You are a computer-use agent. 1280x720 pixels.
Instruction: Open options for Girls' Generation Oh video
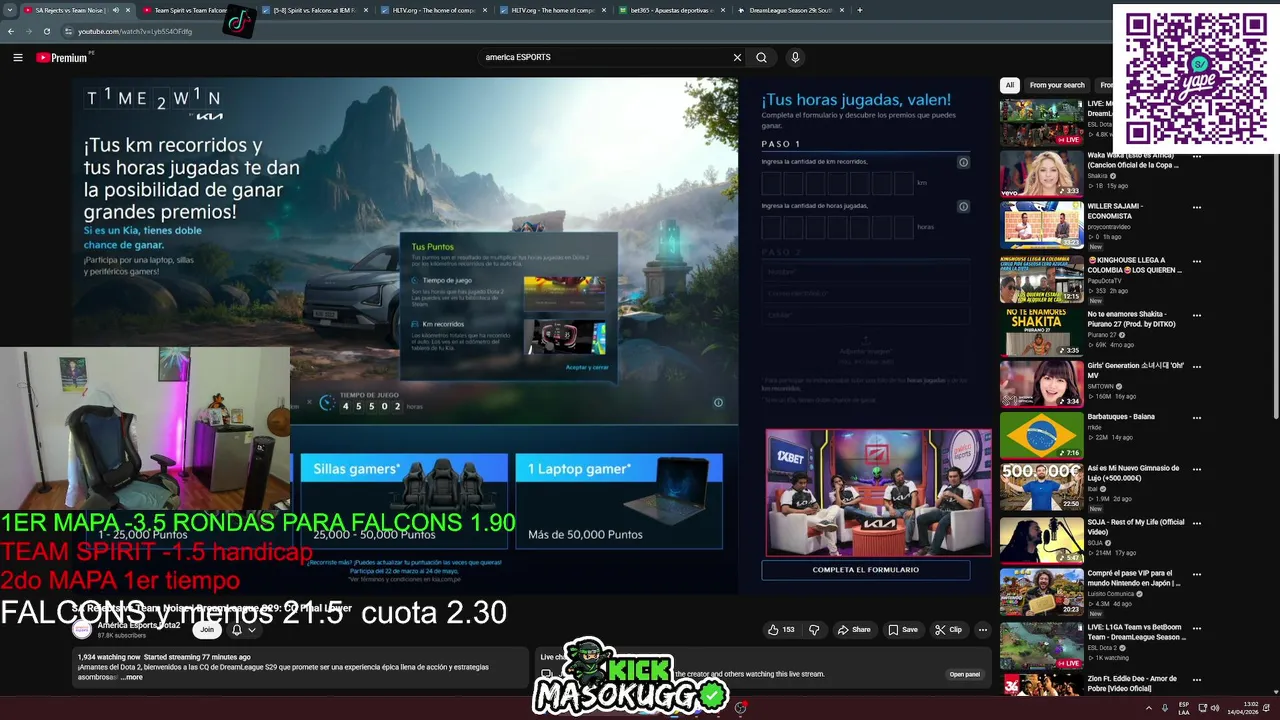pos(1197,367)
